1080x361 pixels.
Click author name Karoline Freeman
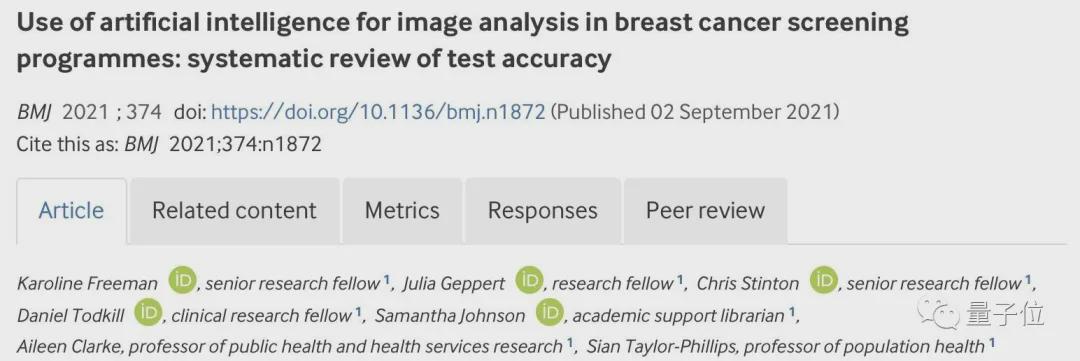tap(87, 283)
